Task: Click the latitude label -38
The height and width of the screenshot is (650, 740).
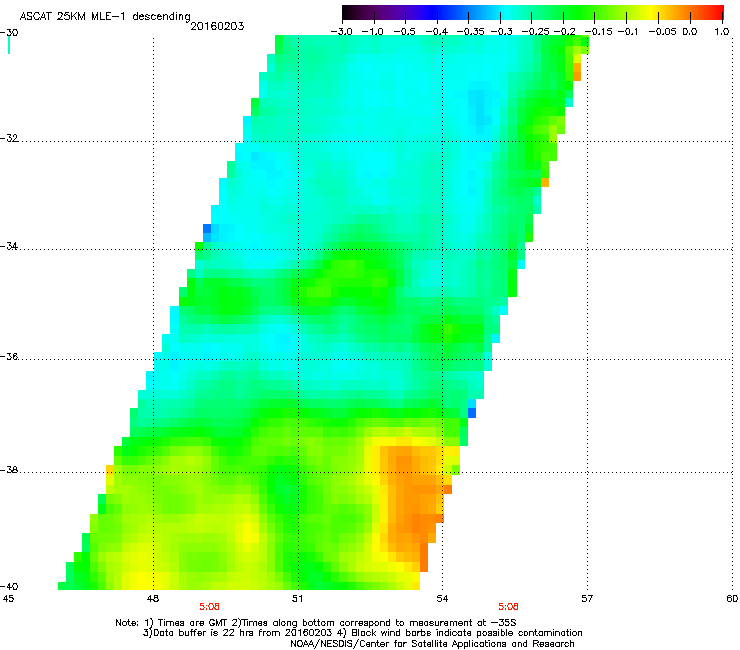Action: 9,470
